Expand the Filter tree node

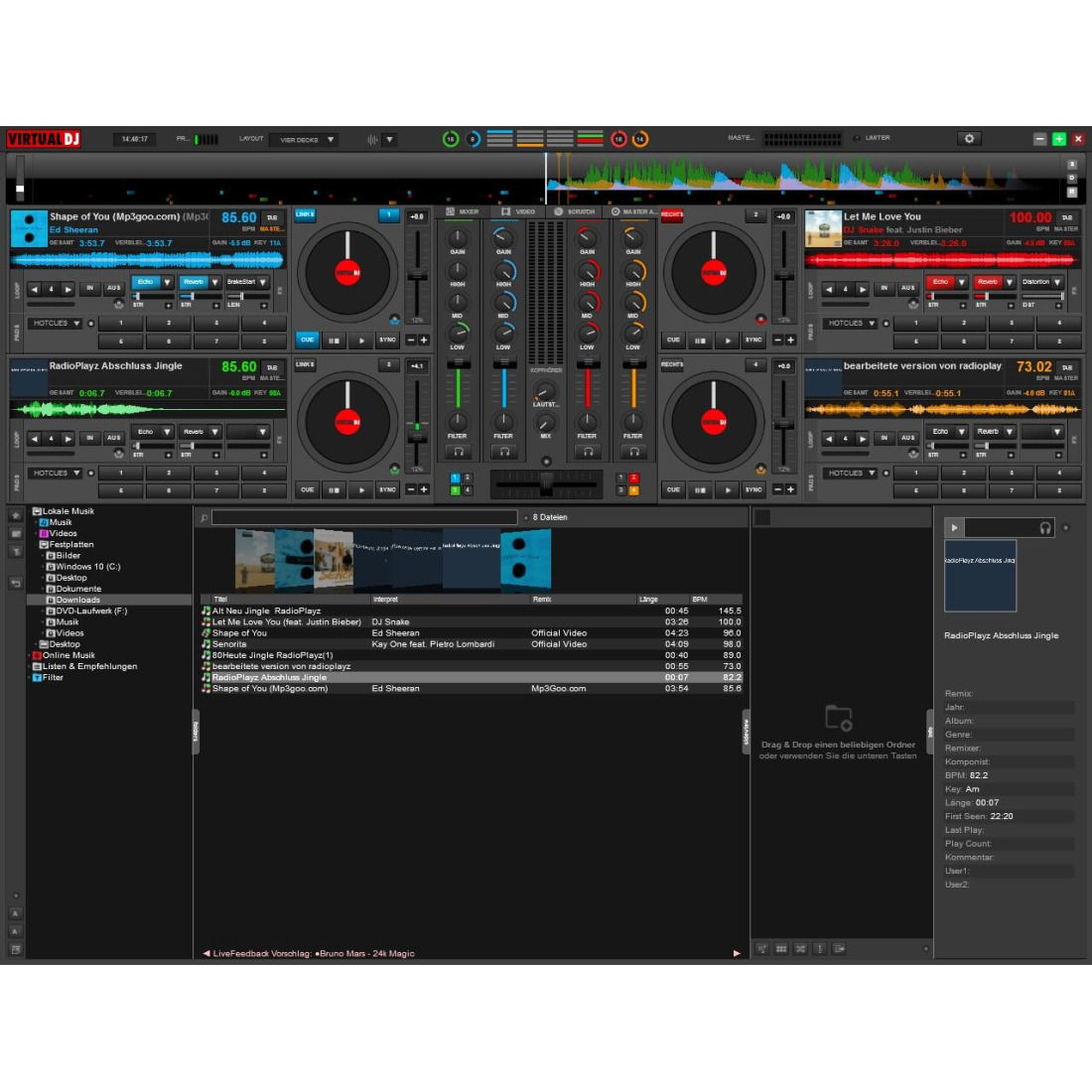[29, 678]
